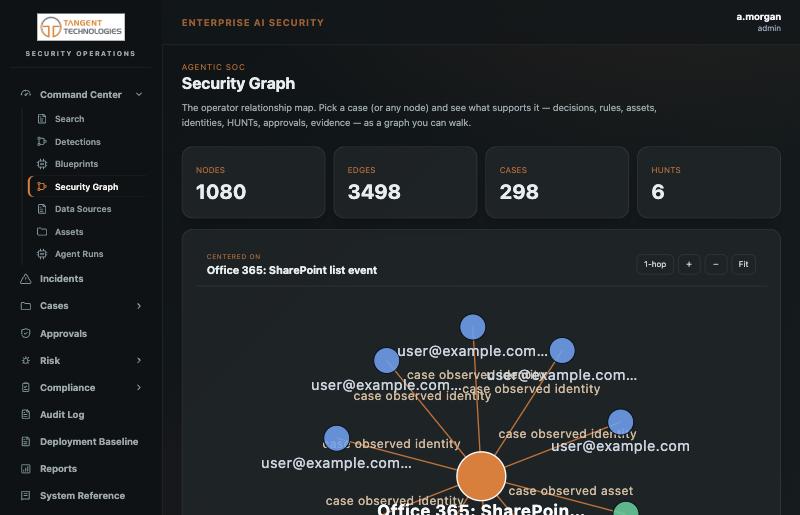
Task: Select the orange Office 365 SharePoint center node
Action: (481, 476)
